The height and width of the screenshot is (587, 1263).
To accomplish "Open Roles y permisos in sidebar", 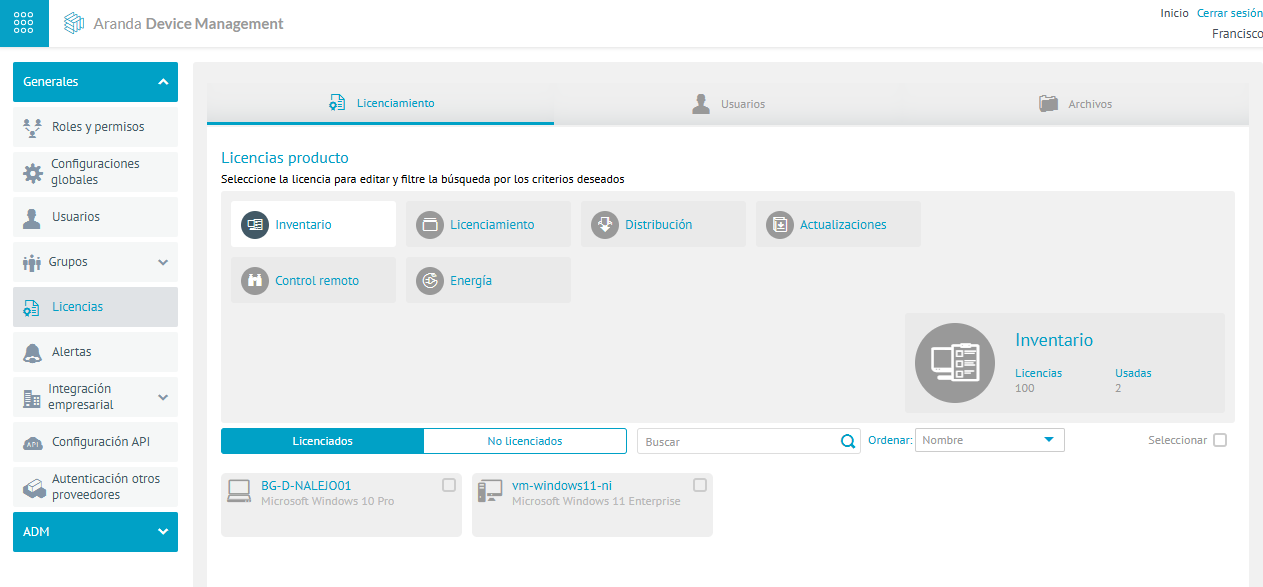I will [95, 127].
